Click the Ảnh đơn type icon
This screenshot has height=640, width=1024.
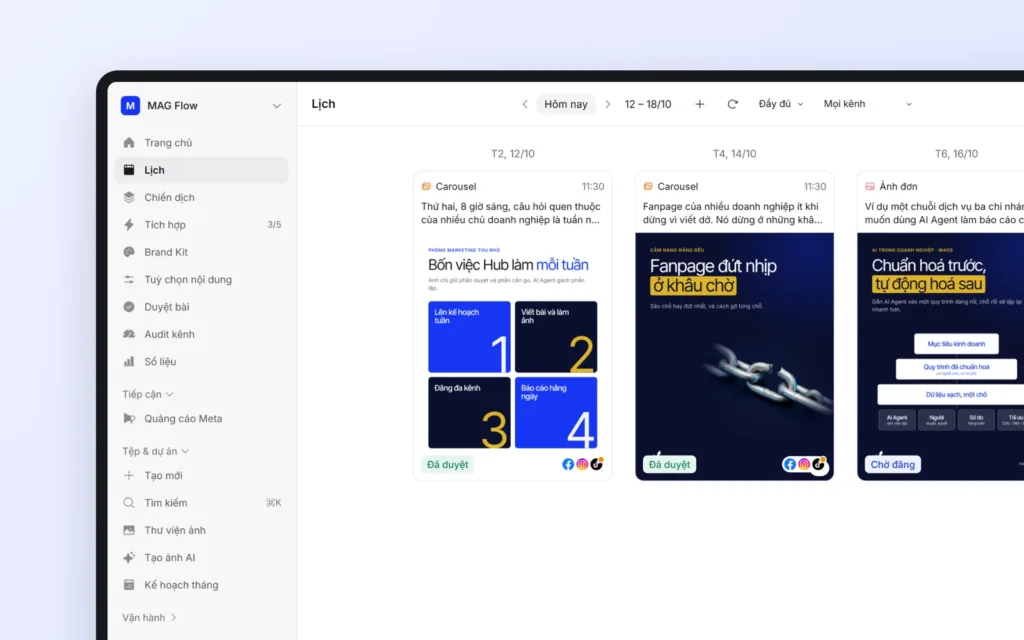point(870,186)
